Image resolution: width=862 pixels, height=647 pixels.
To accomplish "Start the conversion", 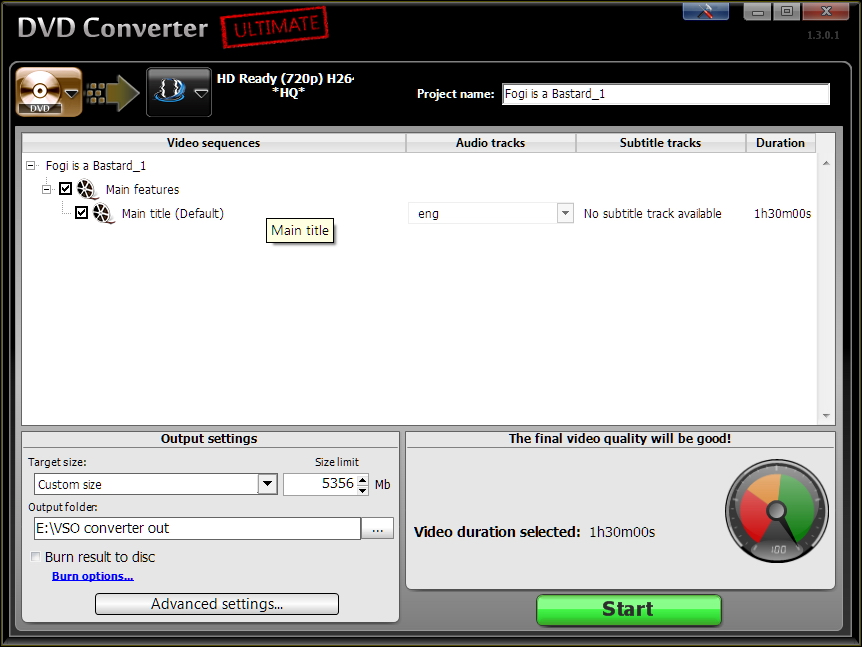I will 628,610.
